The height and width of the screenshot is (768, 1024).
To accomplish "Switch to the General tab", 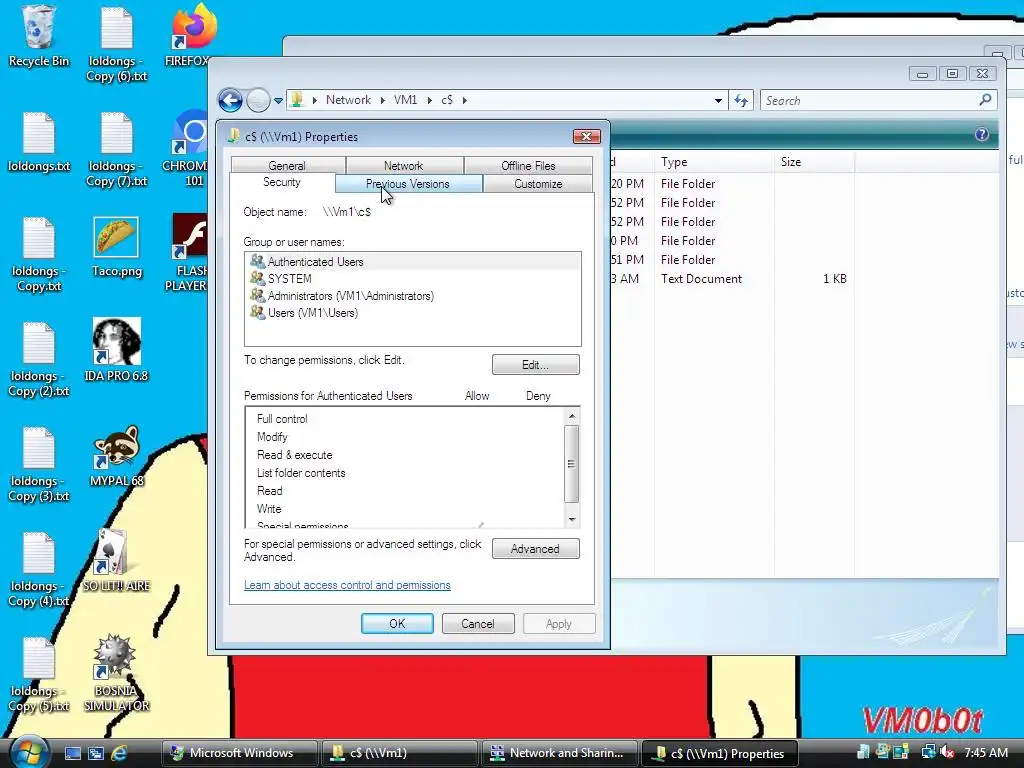I will coord(287,165).
